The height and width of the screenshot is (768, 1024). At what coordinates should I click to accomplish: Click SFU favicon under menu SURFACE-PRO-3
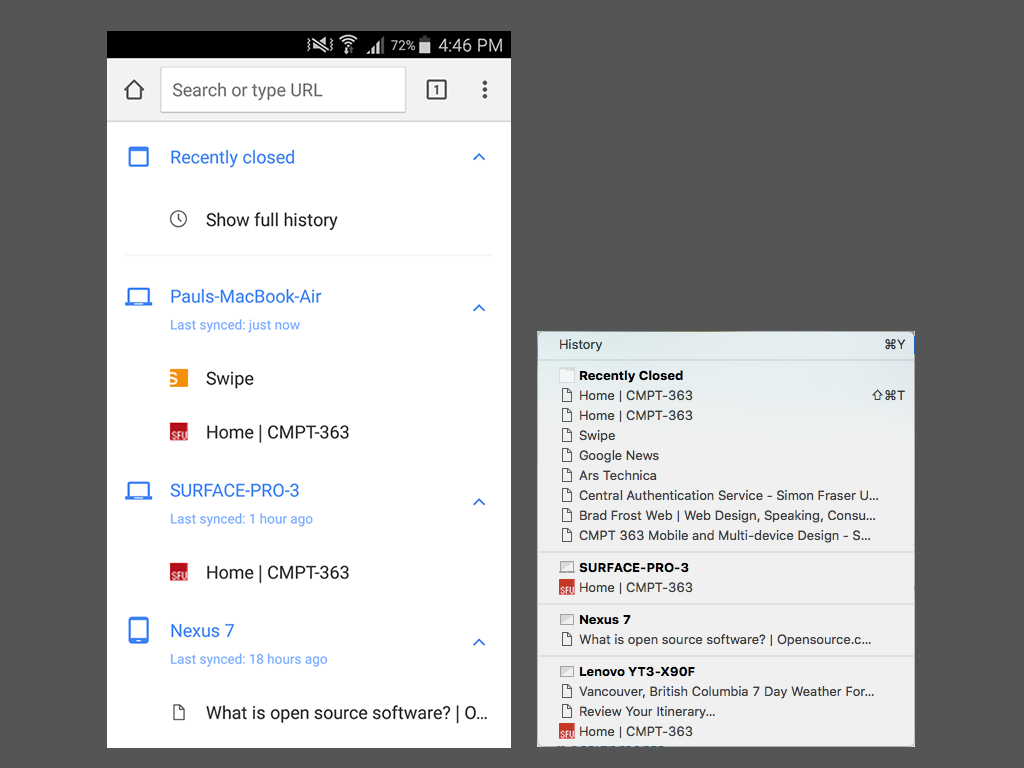click(567, 588)
